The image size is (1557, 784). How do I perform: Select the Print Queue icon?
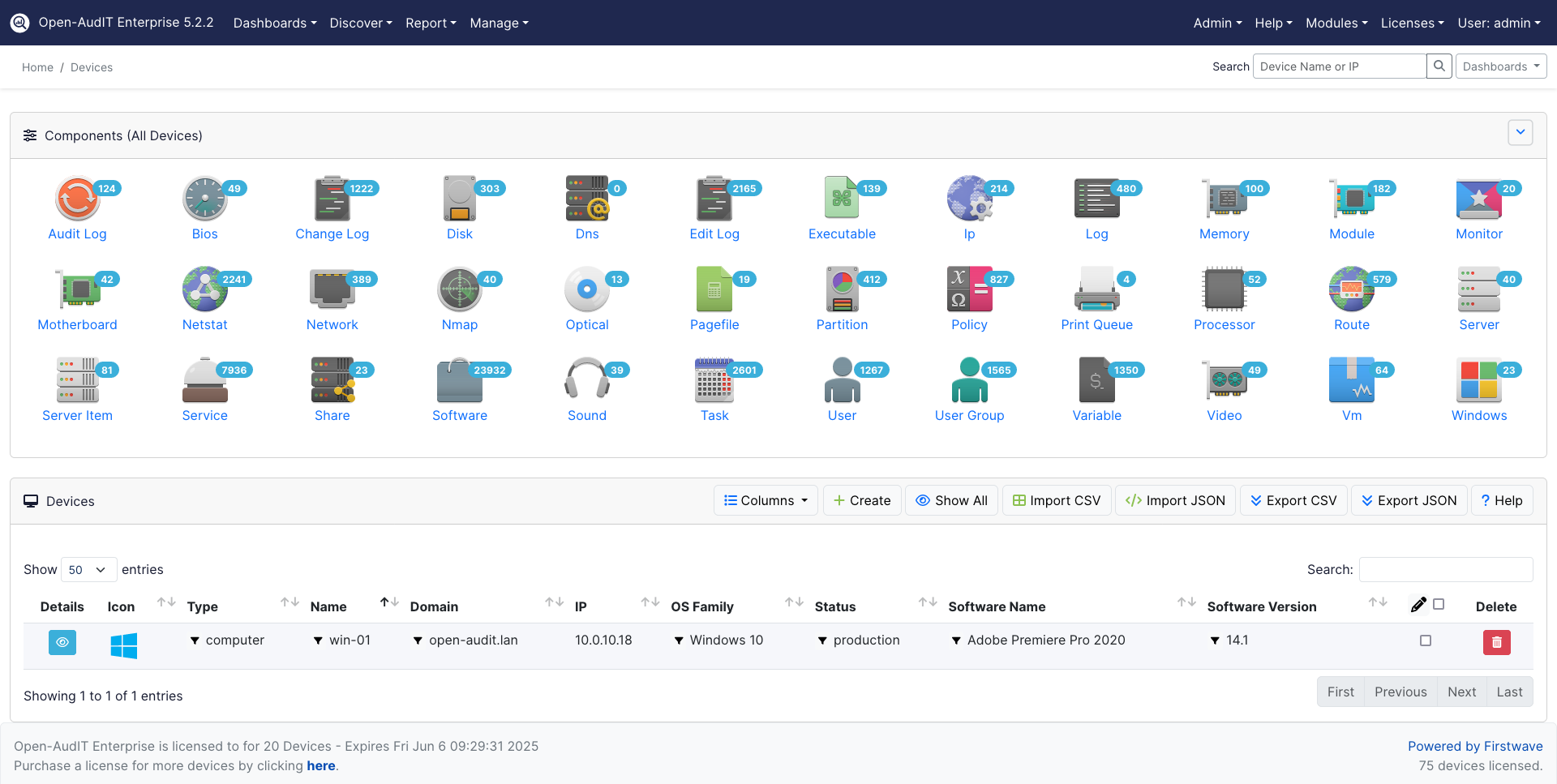(1096, 289)
